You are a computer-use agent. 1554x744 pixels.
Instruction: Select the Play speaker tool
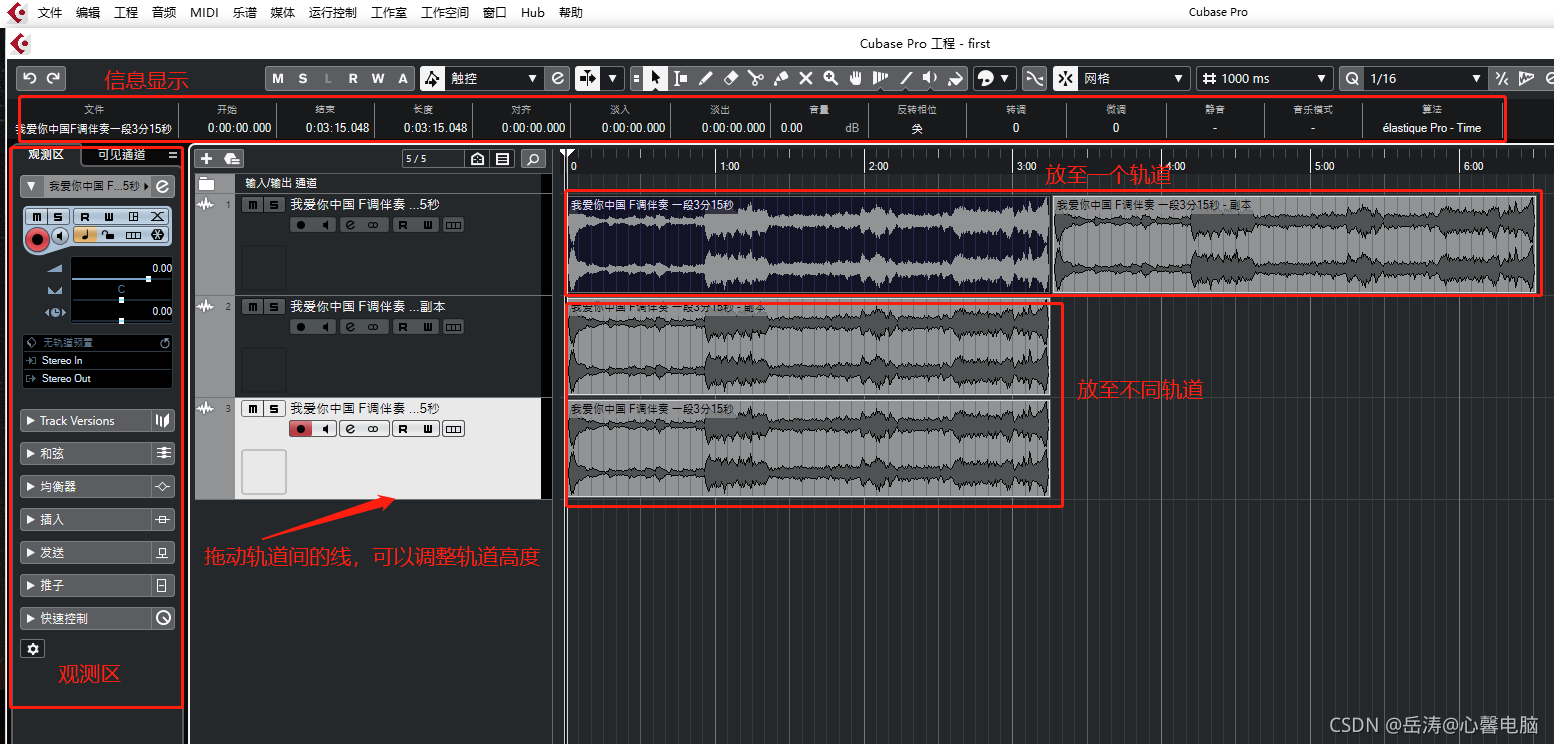point(931,78)
